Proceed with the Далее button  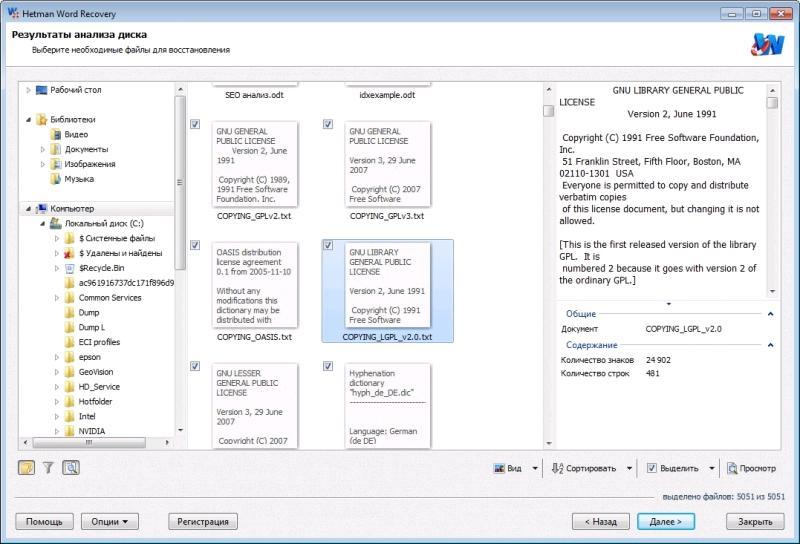click(666, 522)
